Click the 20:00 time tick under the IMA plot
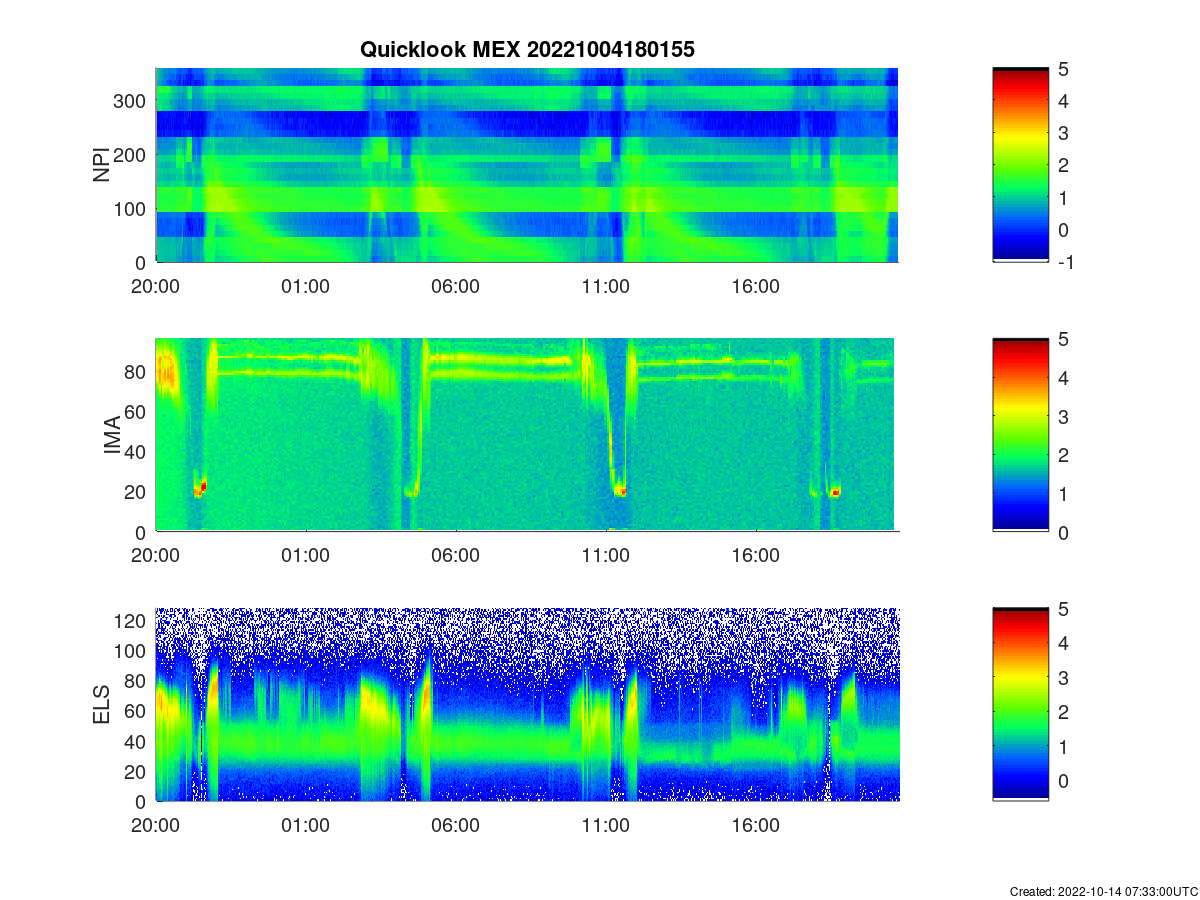 [155, 556]
